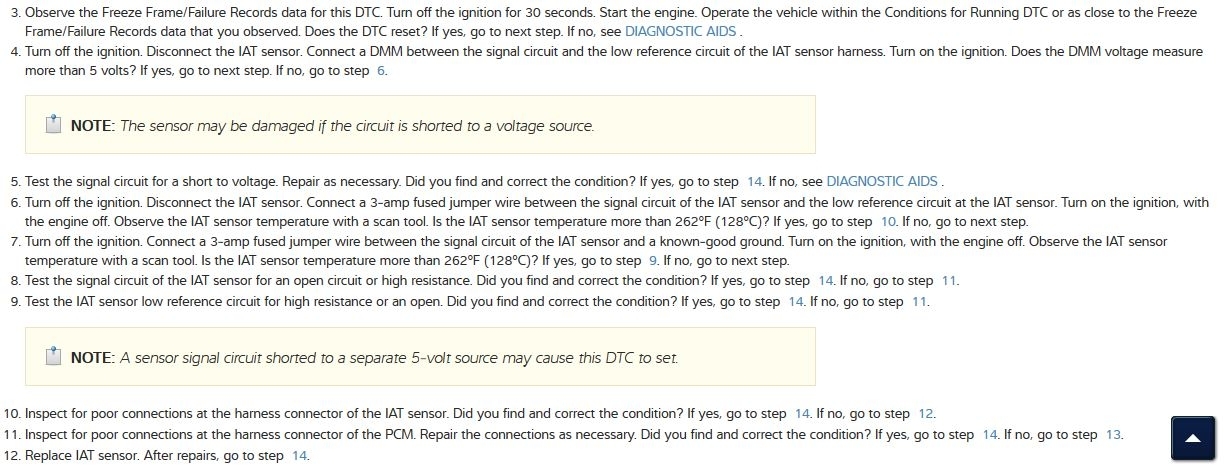Go to step 10 link in step 6
This screenshot has width=1228, height=467.
888,221
